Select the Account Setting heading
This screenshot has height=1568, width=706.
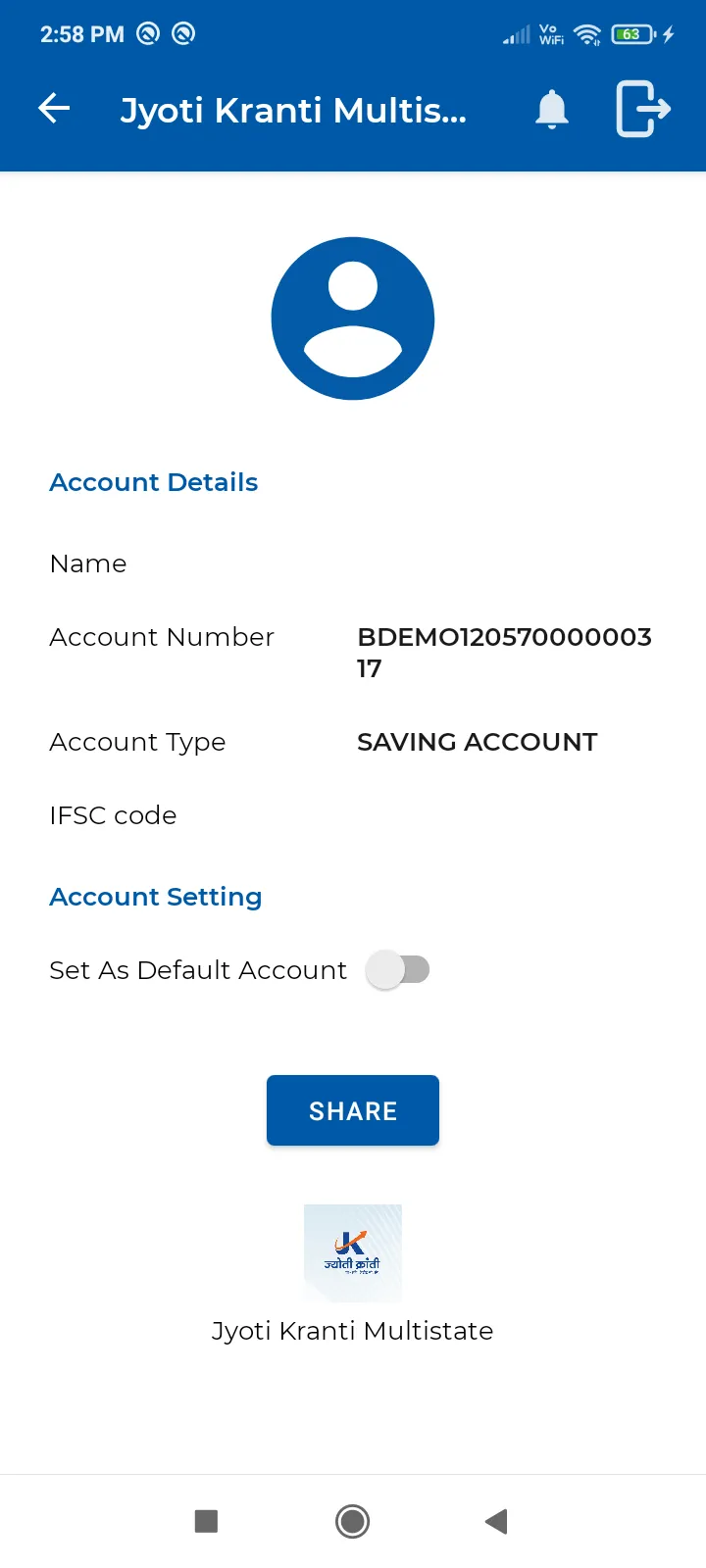[155, 896]
